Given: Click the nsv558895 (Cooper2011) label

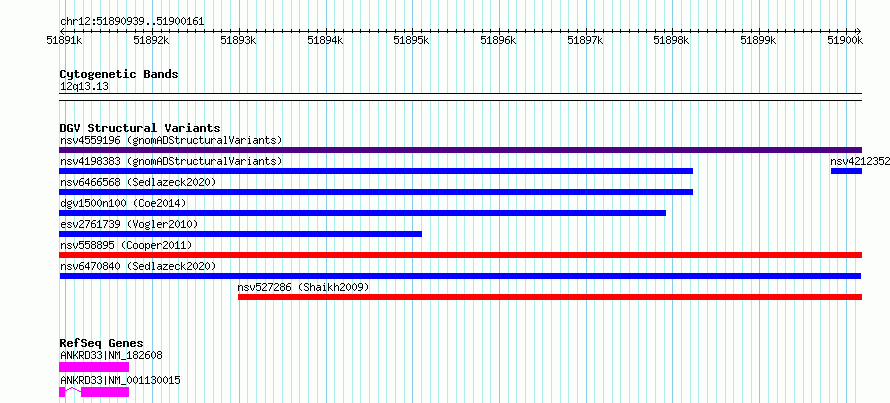Looking at the screenshot, I should 126,245.
